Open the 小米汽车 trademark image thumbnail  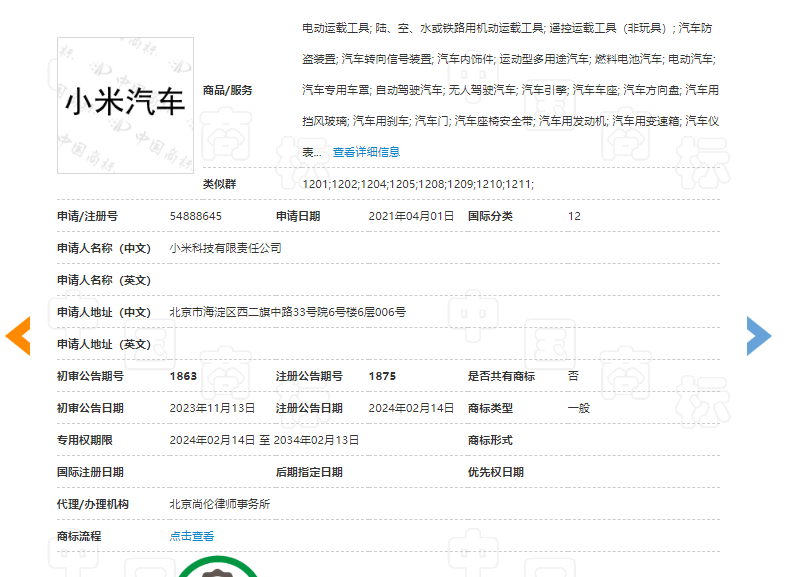125,105
